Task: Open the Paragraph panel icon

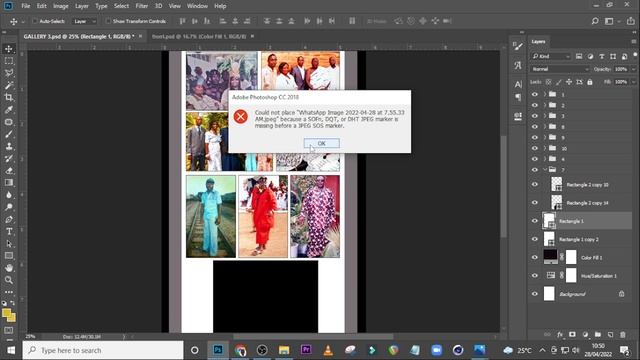Action: [518, 97]
